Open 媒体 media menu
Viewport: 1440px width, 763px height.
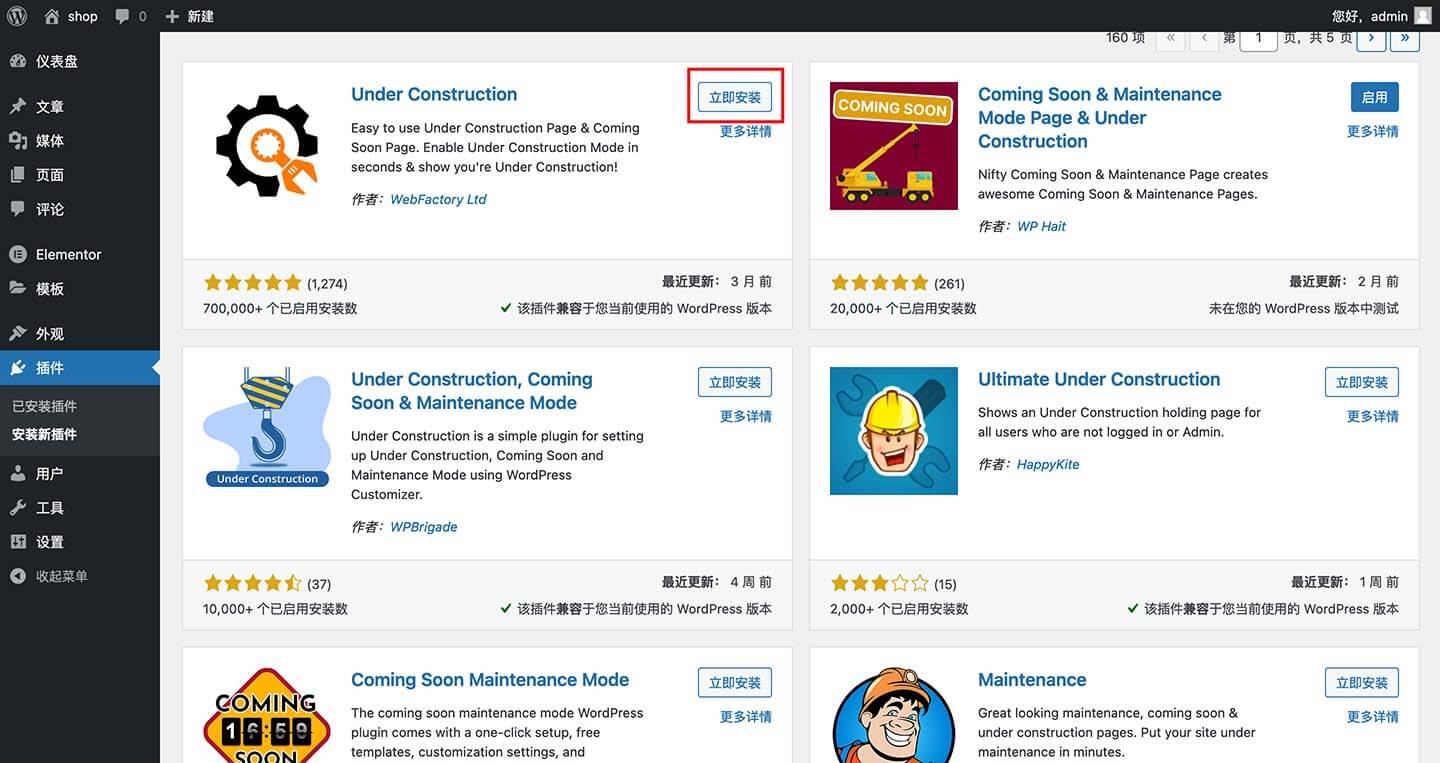point(80,141)
